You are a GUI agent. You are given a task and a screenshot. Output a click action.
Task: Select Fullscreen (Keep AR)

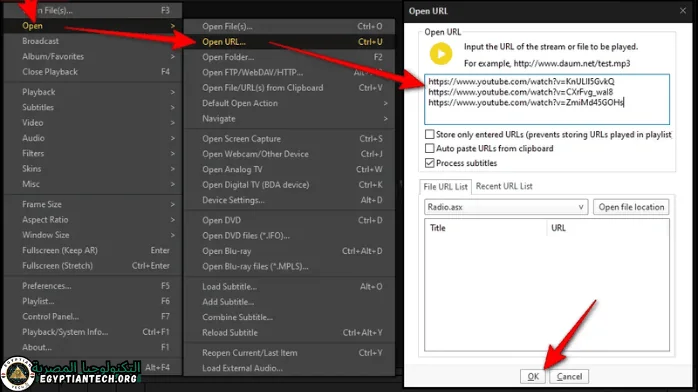click(93, 251)
